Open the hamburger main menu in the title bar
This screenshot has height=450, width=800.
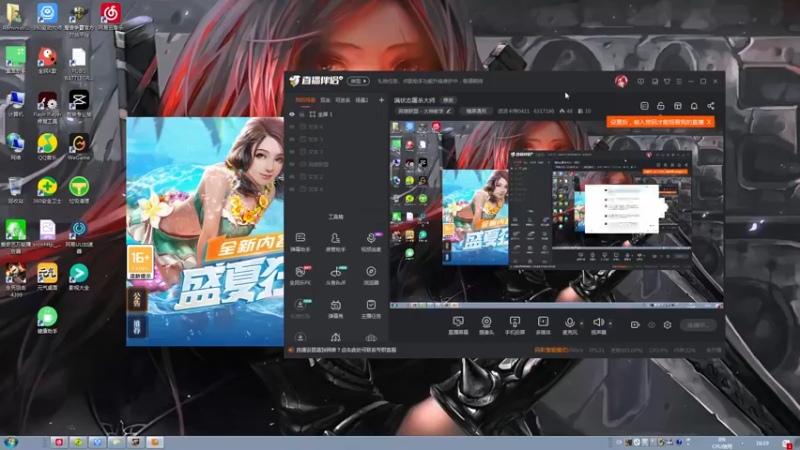click(679, 81)
